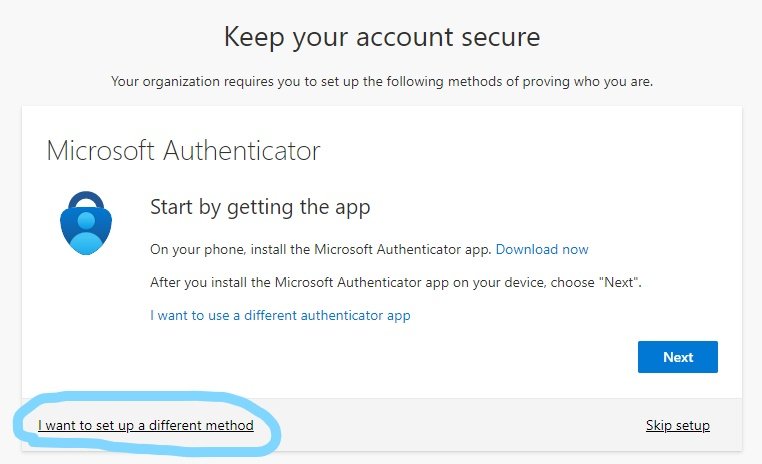Open the Download now link

(542, 249)
